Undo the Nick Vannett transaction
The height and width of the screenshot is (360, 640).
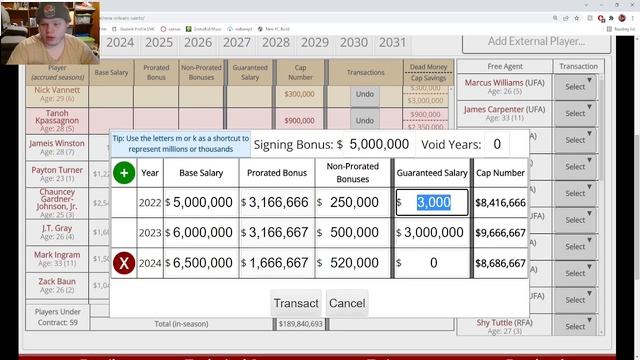(364, 95)
